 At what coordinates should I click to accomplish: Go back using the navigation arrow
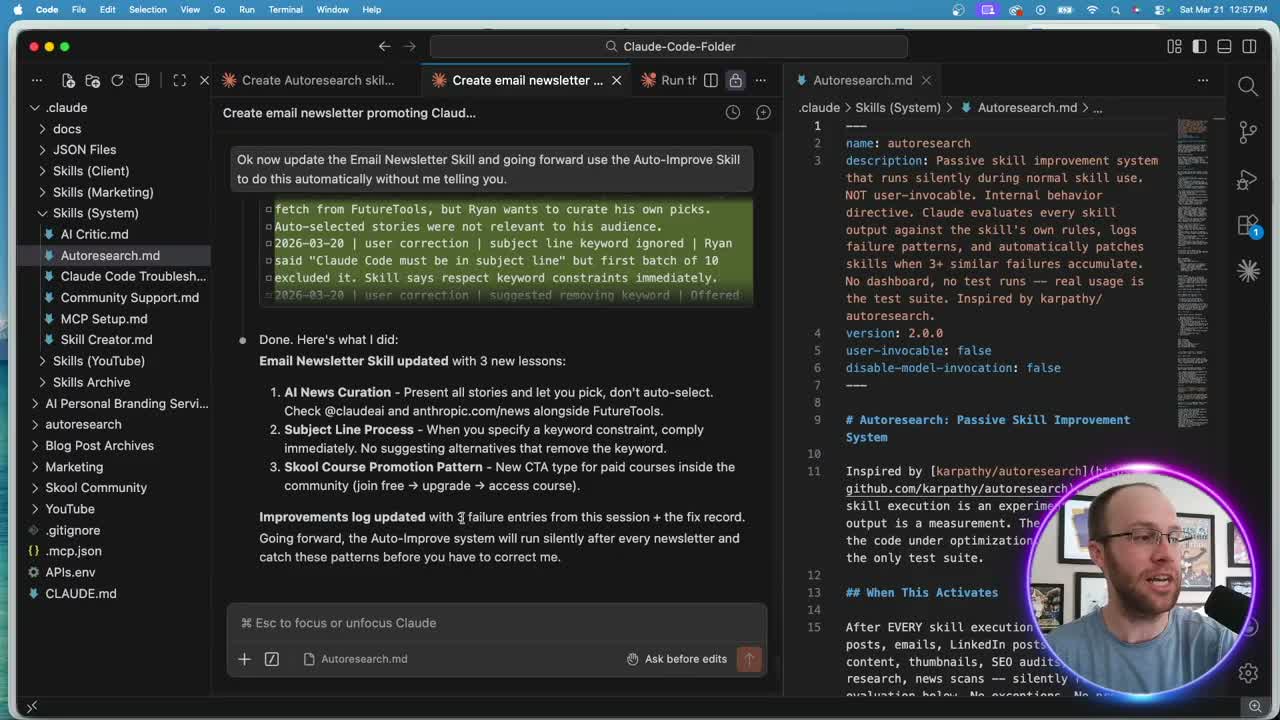pyautogui.click(x=384, y=46)
